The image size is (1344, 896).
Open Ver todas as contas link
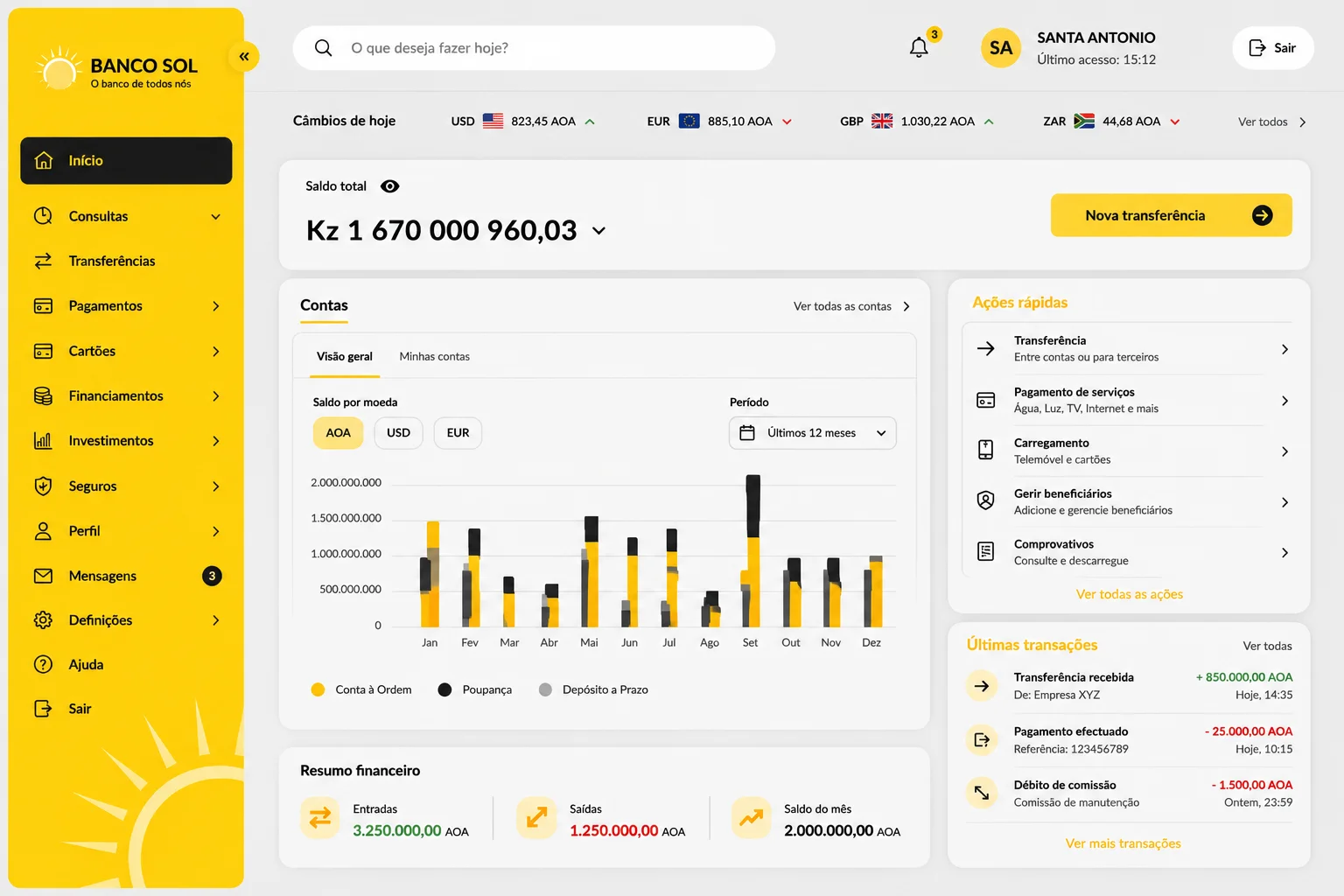tap(852, 306)
